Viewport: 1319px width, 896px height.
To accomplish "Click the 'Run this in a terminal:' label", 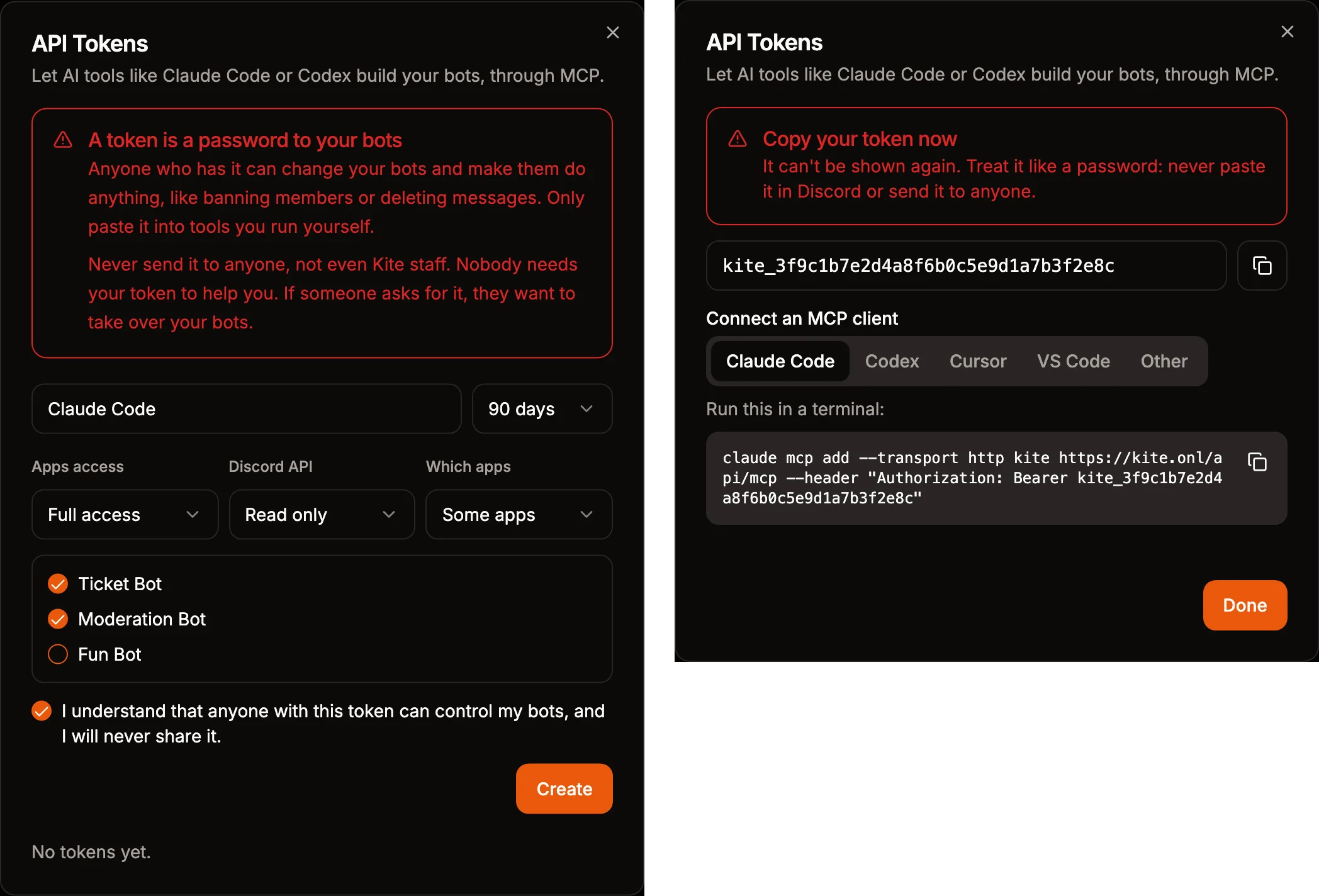I will 795,409.
